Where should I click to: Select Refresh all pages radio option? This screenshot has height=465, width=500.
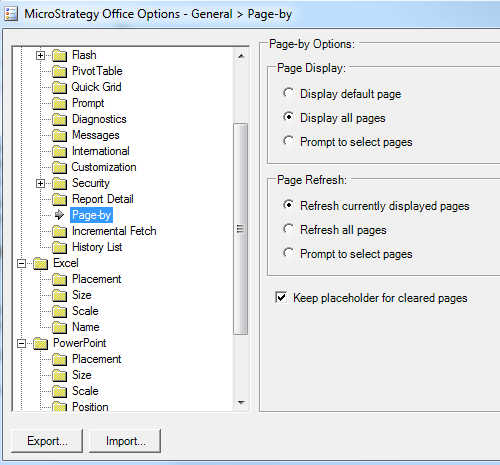(x=289, y=229)
